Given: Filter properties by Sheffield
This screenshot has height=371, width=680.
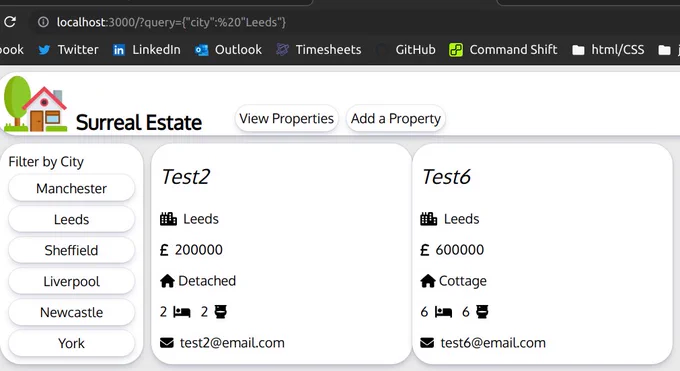Looking at the screenshot, I should 72,250.
